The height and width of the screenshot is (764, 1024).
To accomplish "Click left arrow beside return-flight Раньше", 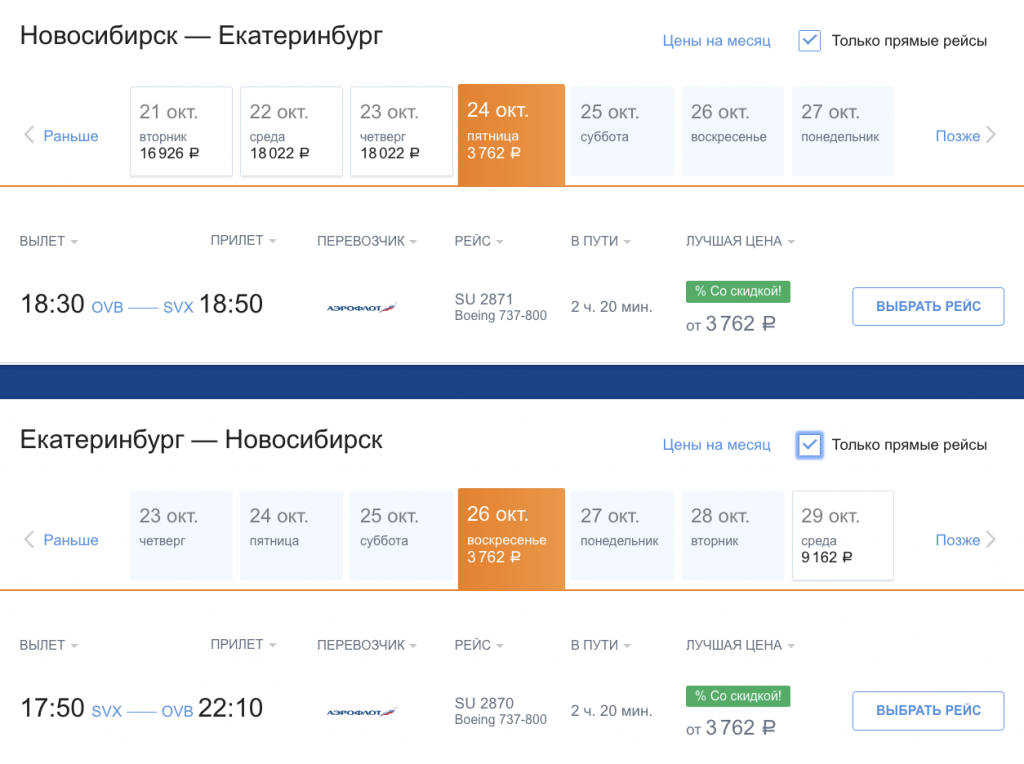I will click(29, 540).
